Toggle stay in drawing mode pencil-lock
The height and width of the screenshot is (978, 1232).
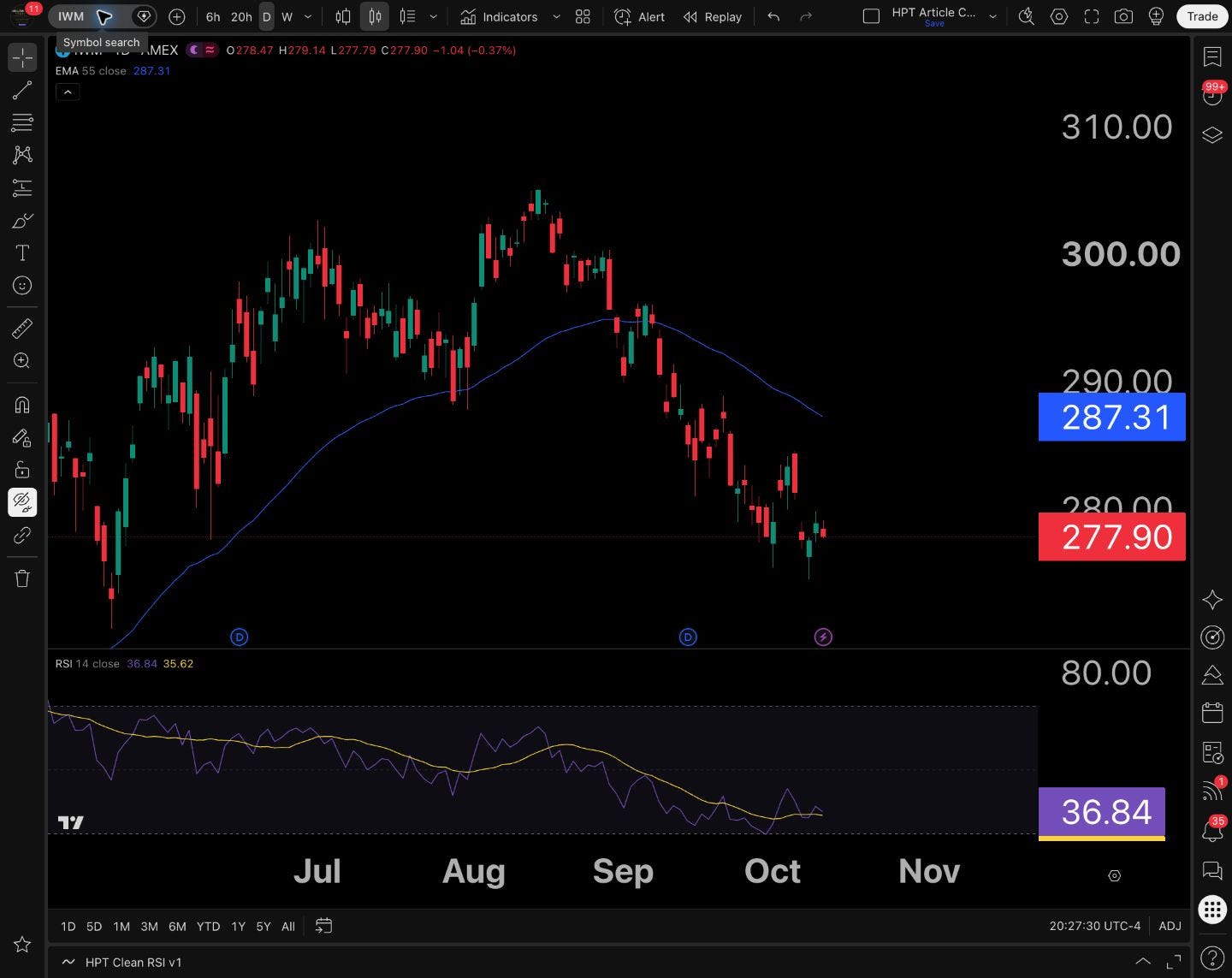[22, 437]
